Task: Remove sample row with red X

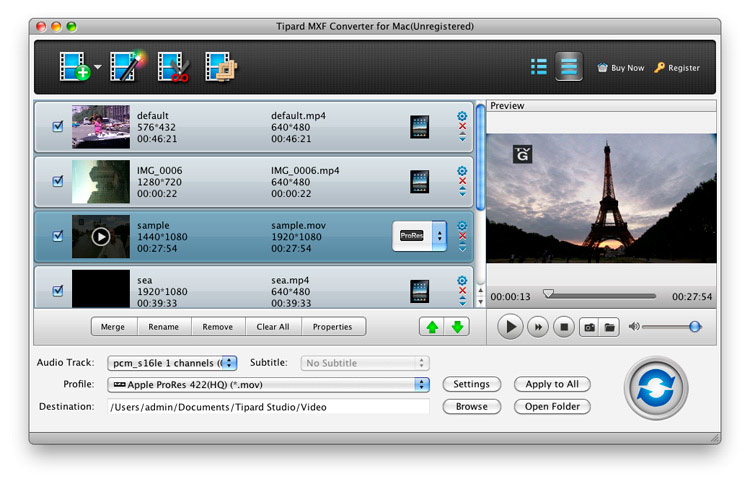Action: tap(463, 236)
